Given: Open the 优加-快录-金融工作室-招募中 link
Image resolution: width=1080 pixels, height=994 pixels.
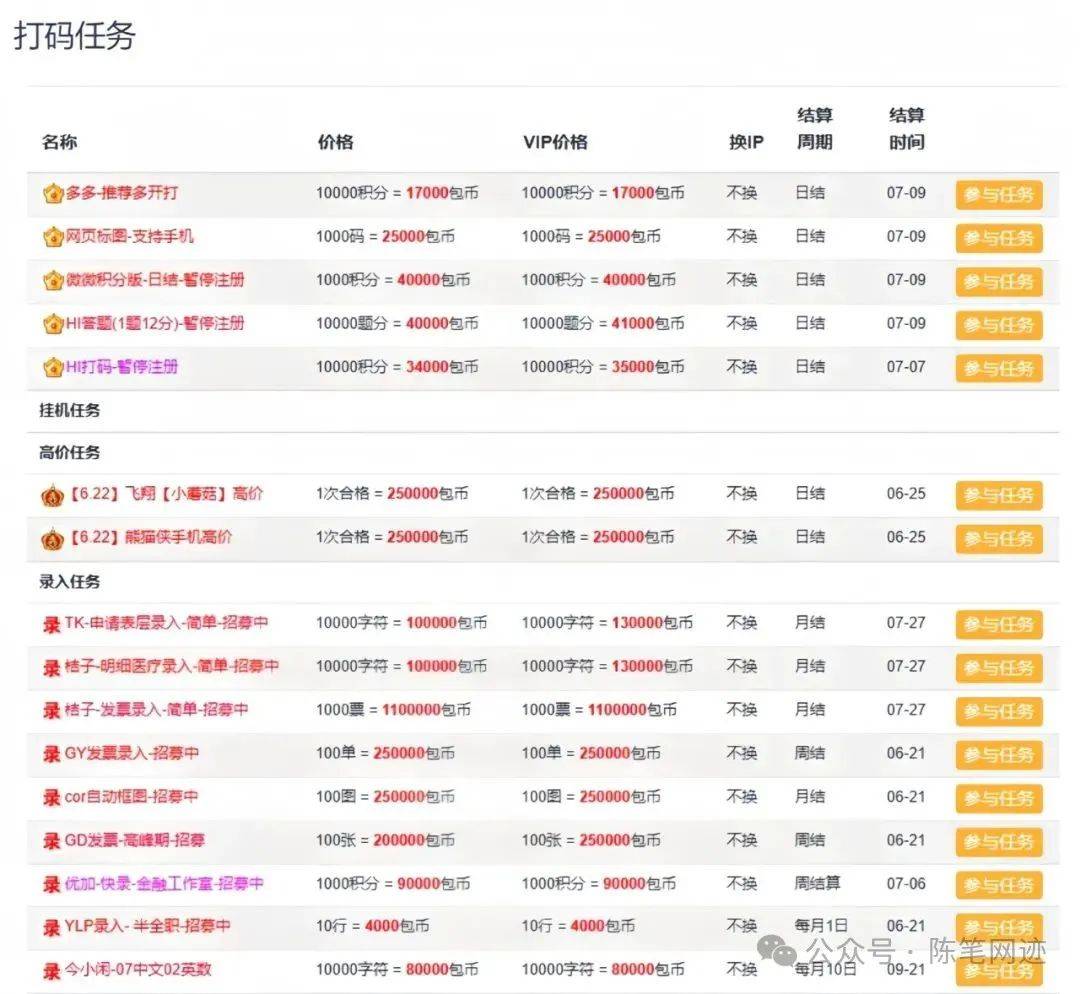Looking at the screenshot, I should pos(164,883).
